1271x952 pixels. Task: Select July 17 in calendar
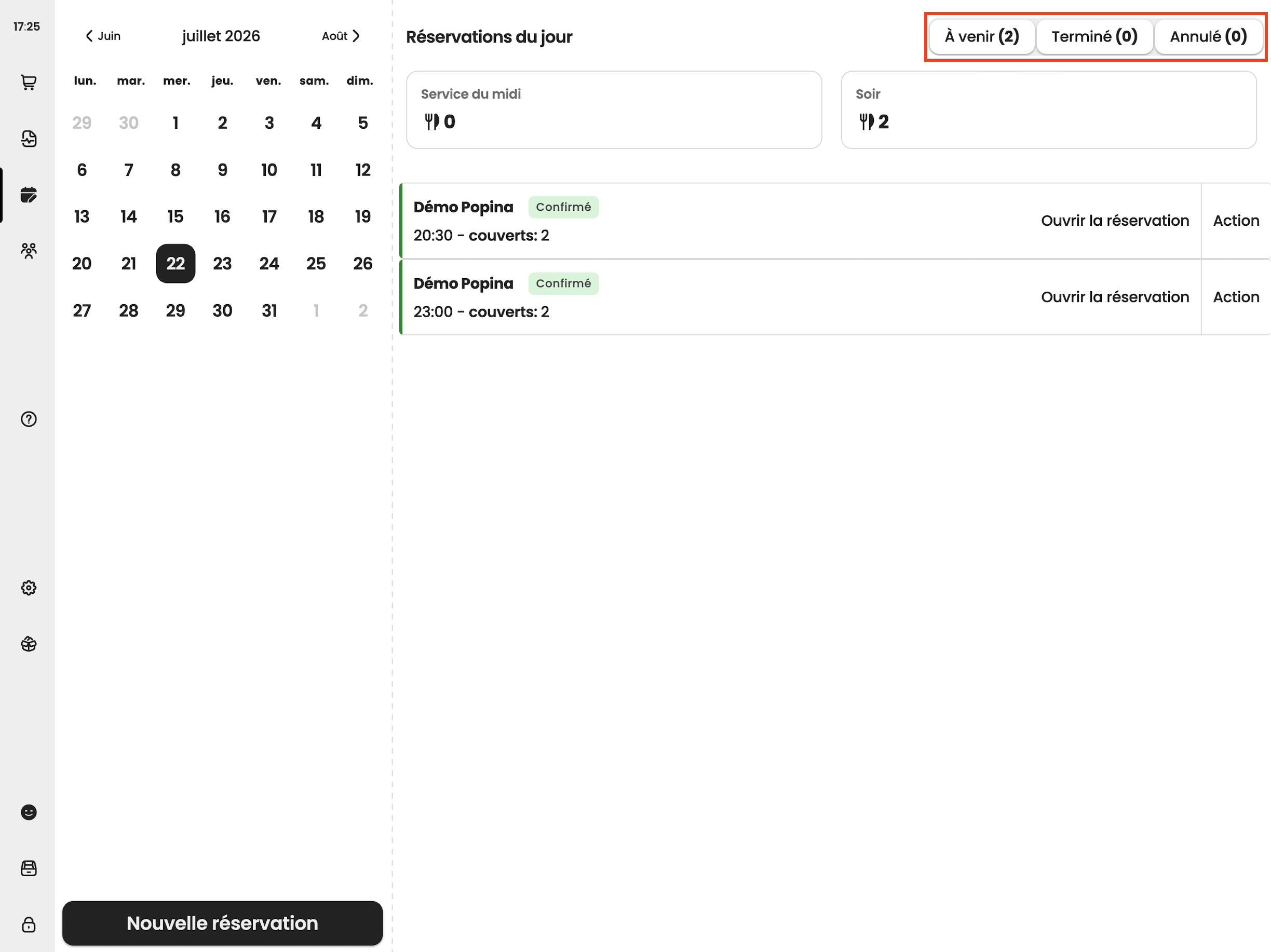pos(269,216)
